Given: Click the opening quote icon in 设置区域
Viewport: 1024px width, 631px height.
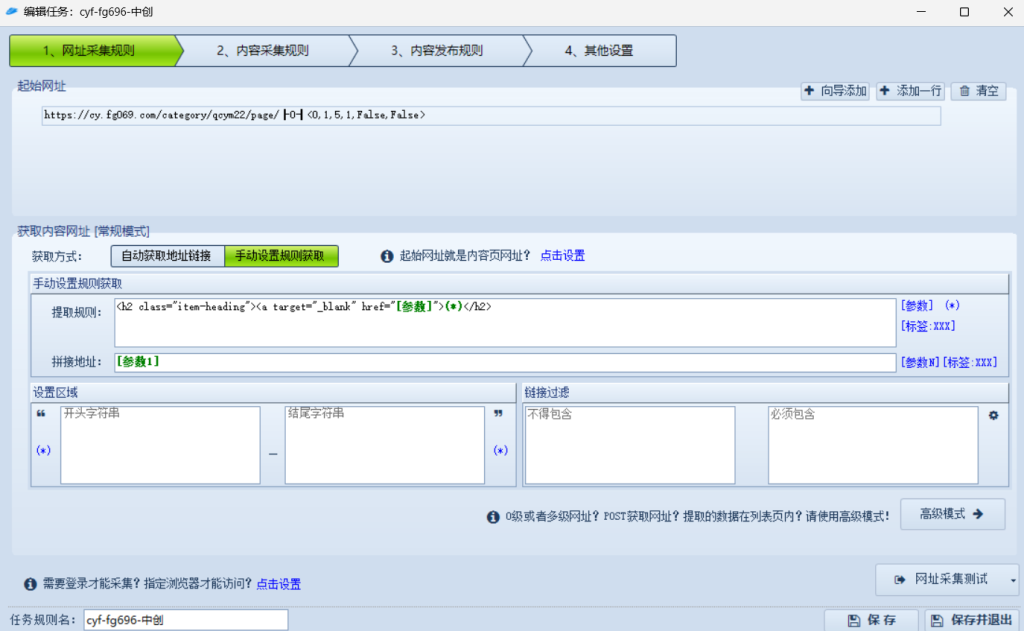Looking at the screenshot, I should point(42,413).
